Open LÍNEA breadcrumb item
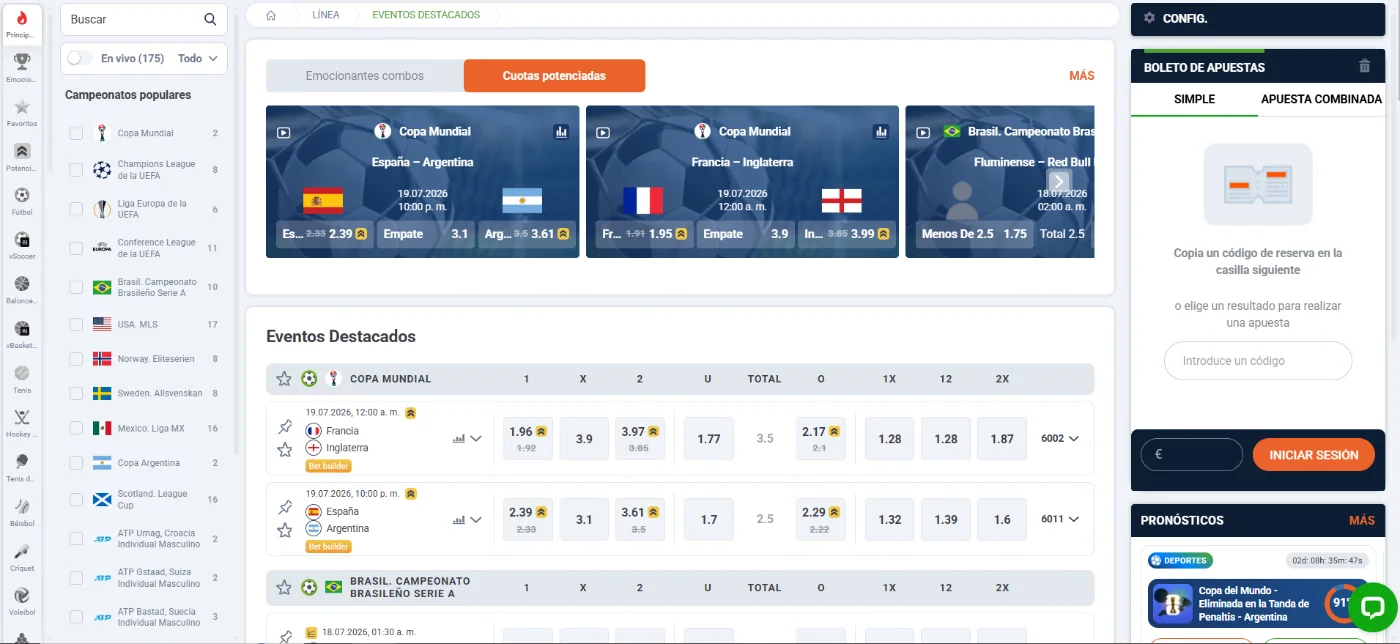The width and height of the screenshot is (1400, 644). coord(326,15)
